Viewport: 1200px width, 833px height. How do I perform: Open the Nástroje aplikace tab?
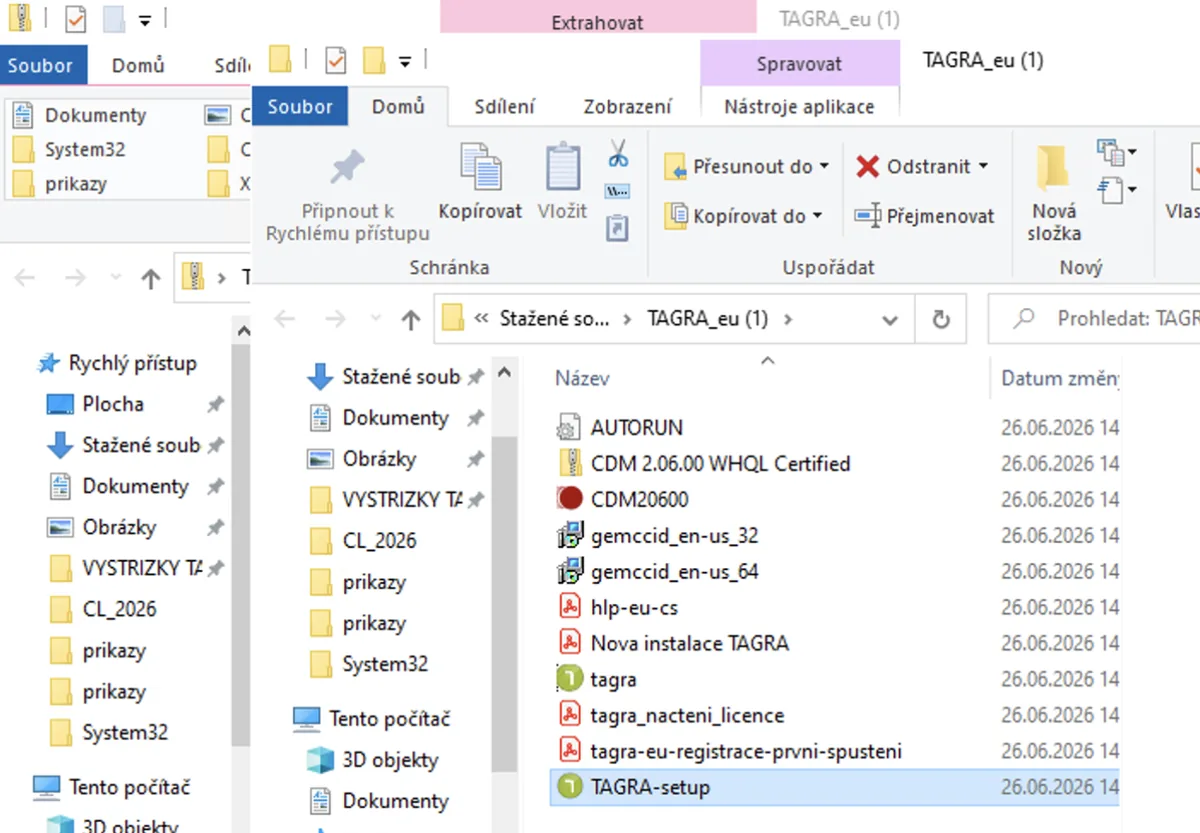799,106
